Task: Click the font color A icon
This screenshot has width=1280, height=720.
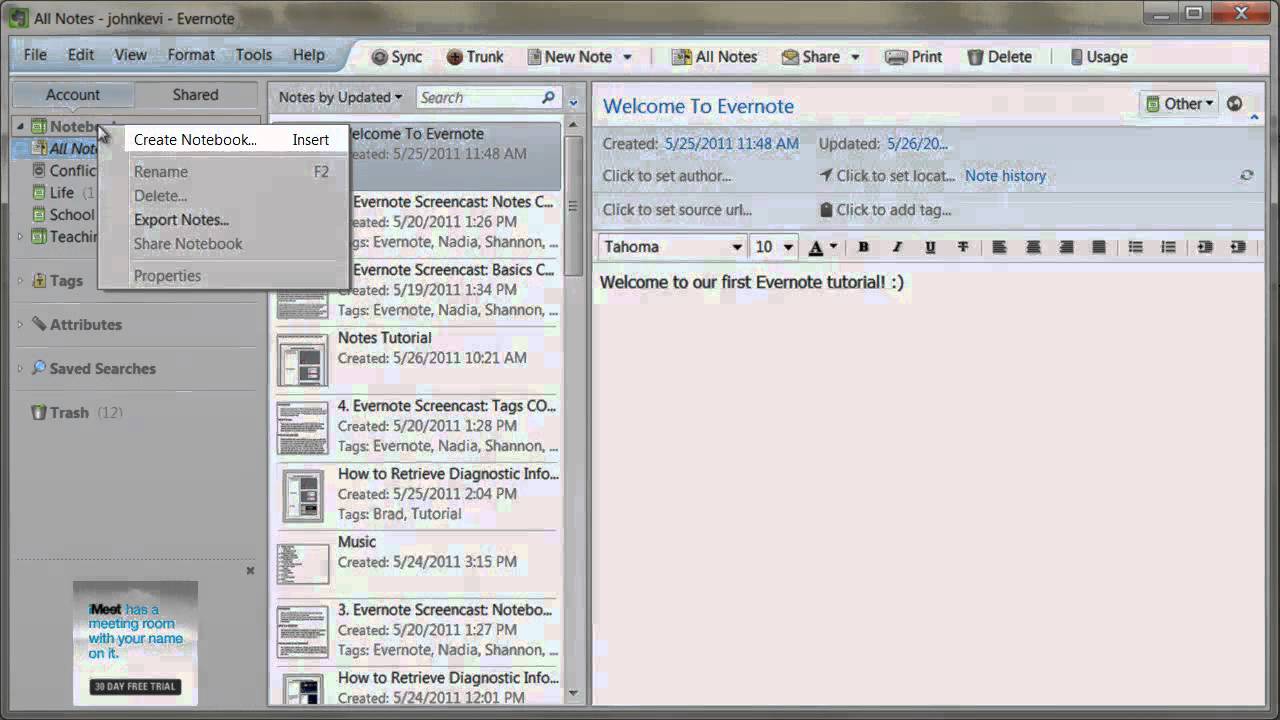Action: coord(816,247)
